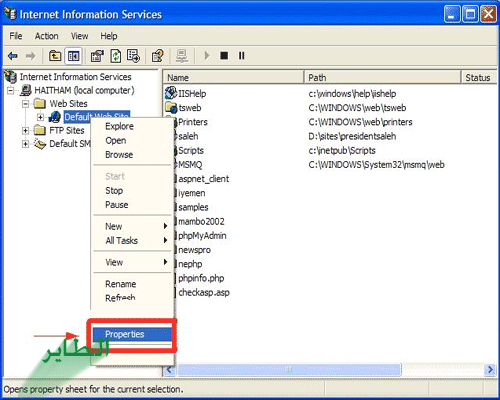Open the Action menu
The width and height of the screenshot is (500, 400).
(47, 36)
